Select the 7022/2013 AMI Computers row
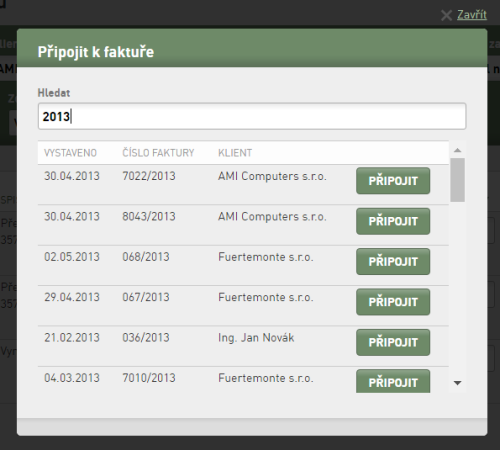The width and height of the screenshot is (500, 450). pos(243,185)
